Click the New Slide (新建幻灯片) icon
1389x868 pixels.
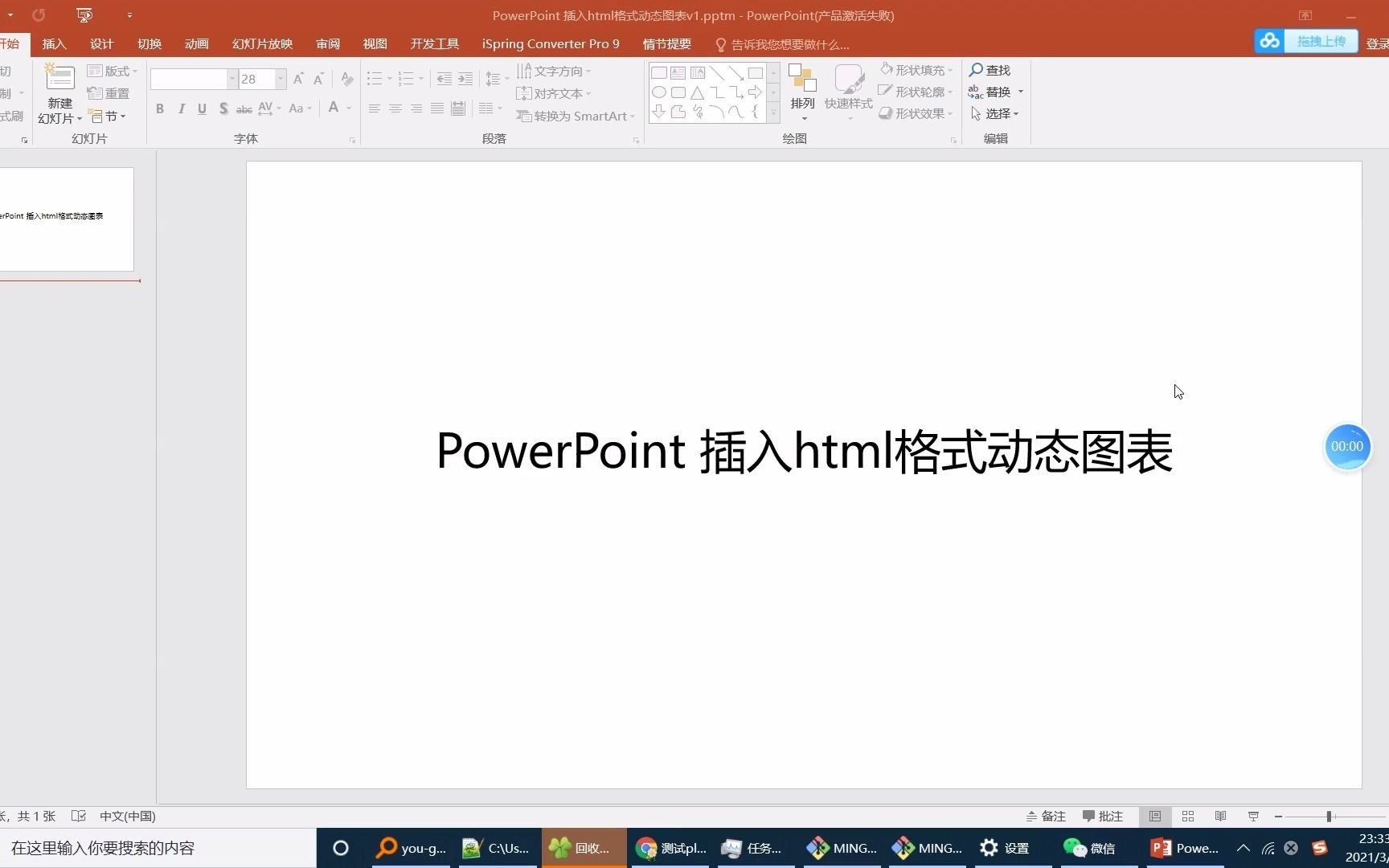tap(59, 78)
